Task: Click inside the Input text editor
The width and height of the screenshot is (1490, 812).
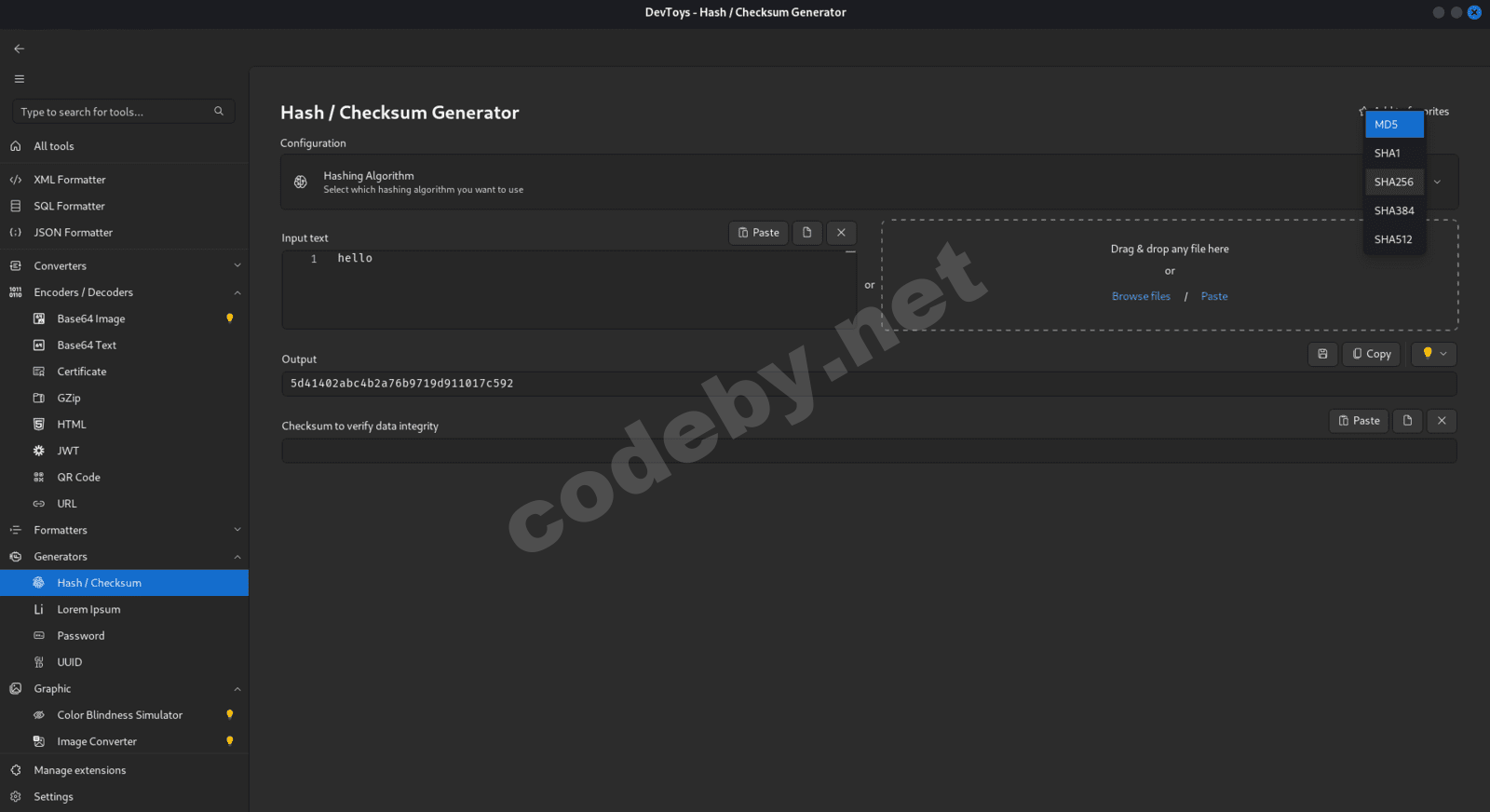Action: 569,290
